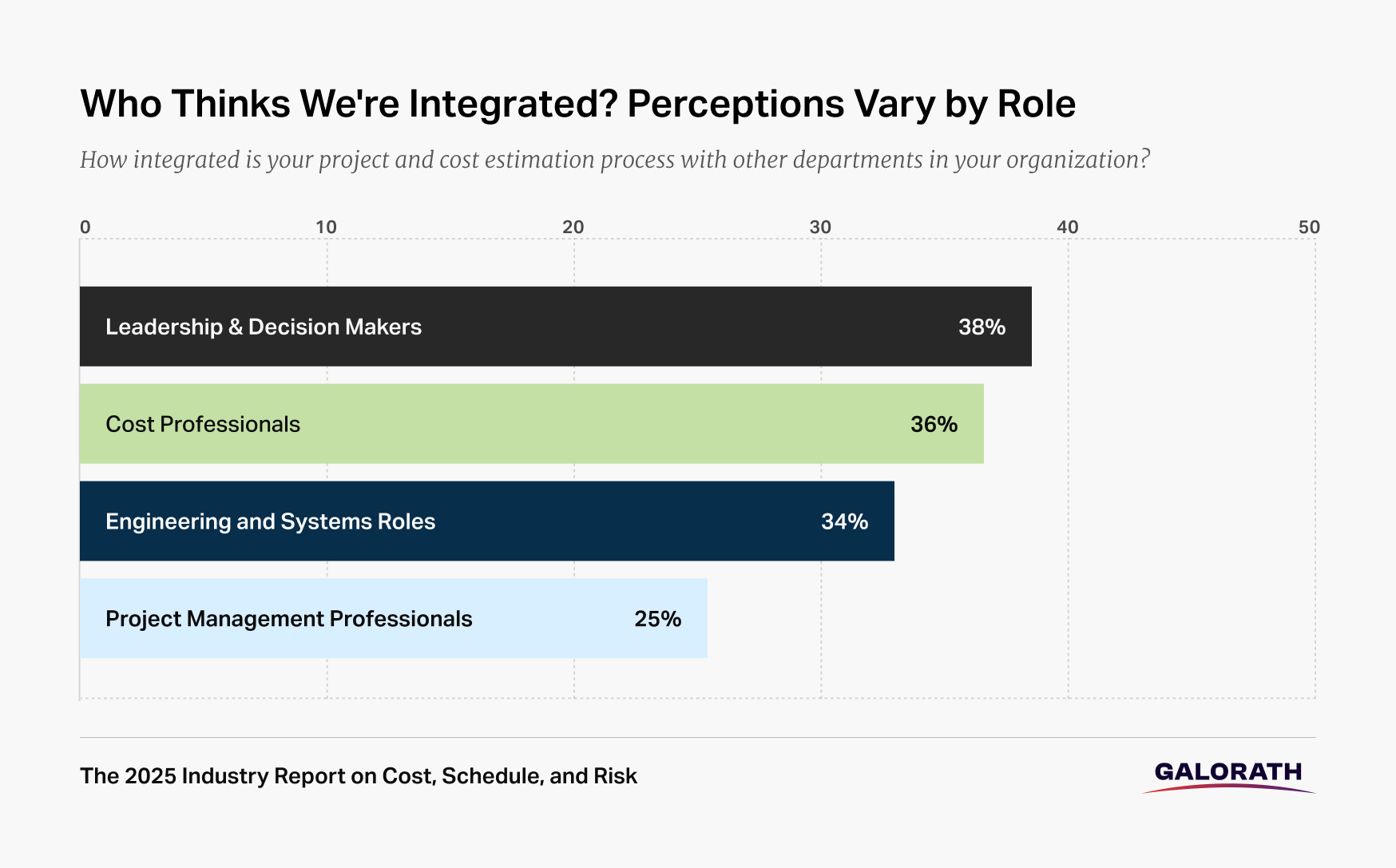Click the horizontal divider line above the footer
The width and height of the screenshot is (1396, 868).
coord(697,737)
